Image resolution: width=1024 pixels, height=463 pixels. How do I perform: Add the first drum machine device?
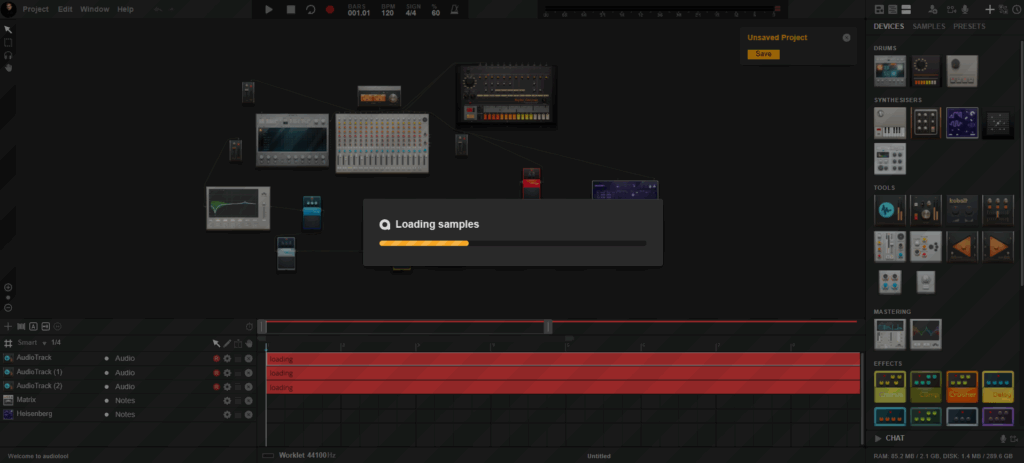(890, 71)
